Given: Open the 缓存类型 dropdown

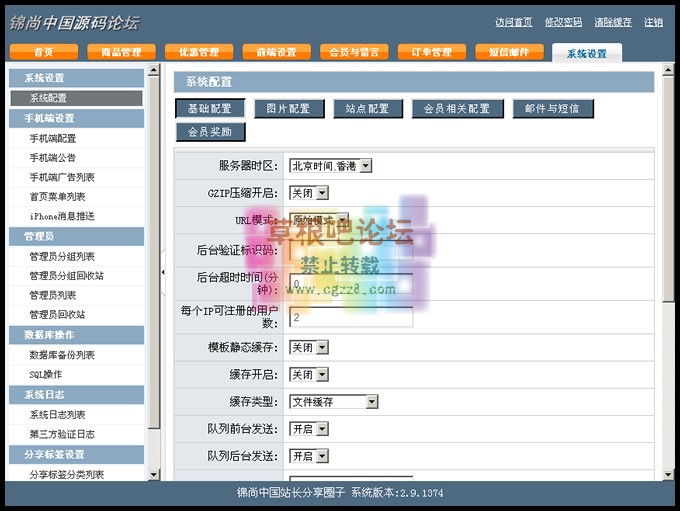Looking at the screenshot, I should (x=333, y=402).
